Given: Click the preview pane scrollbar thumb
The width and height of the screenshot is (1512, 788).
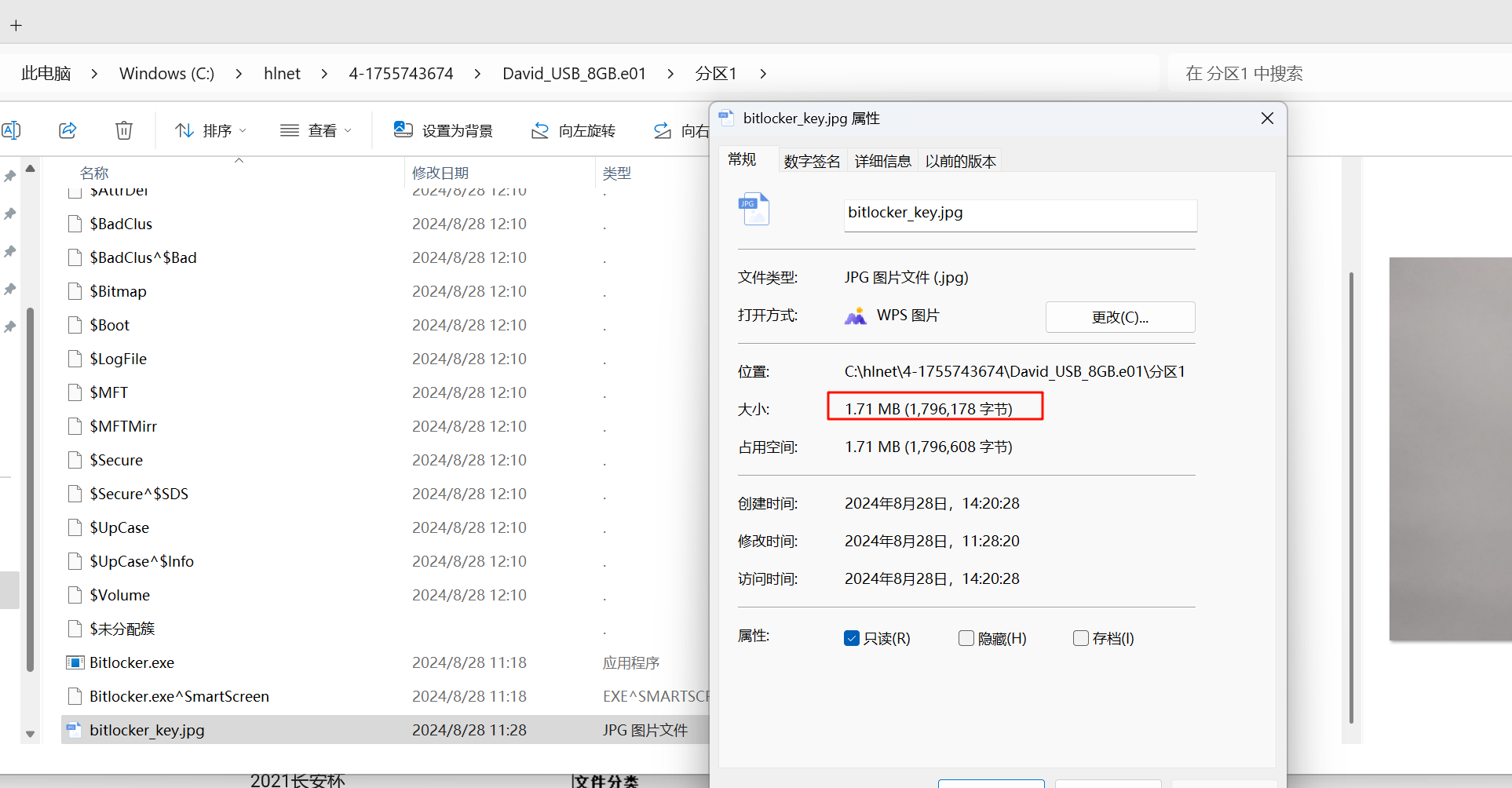Looking at the screenshot, I should 1351,498.
